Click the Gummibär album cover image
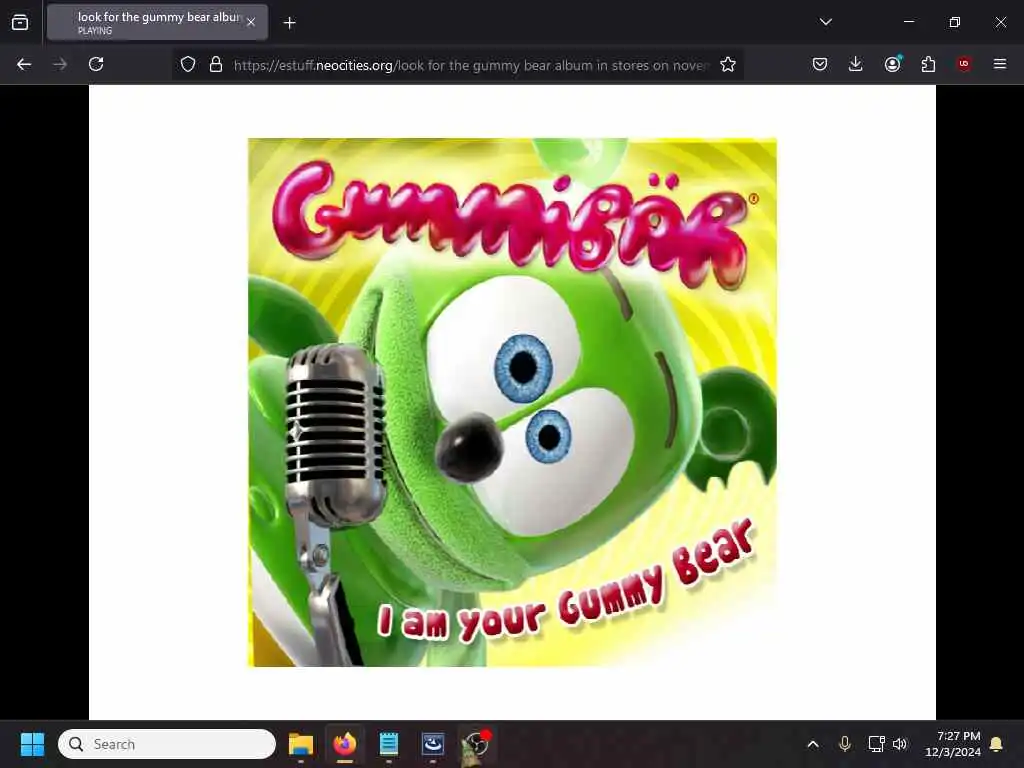This screenshot has width=1024, height=768. 512,402
